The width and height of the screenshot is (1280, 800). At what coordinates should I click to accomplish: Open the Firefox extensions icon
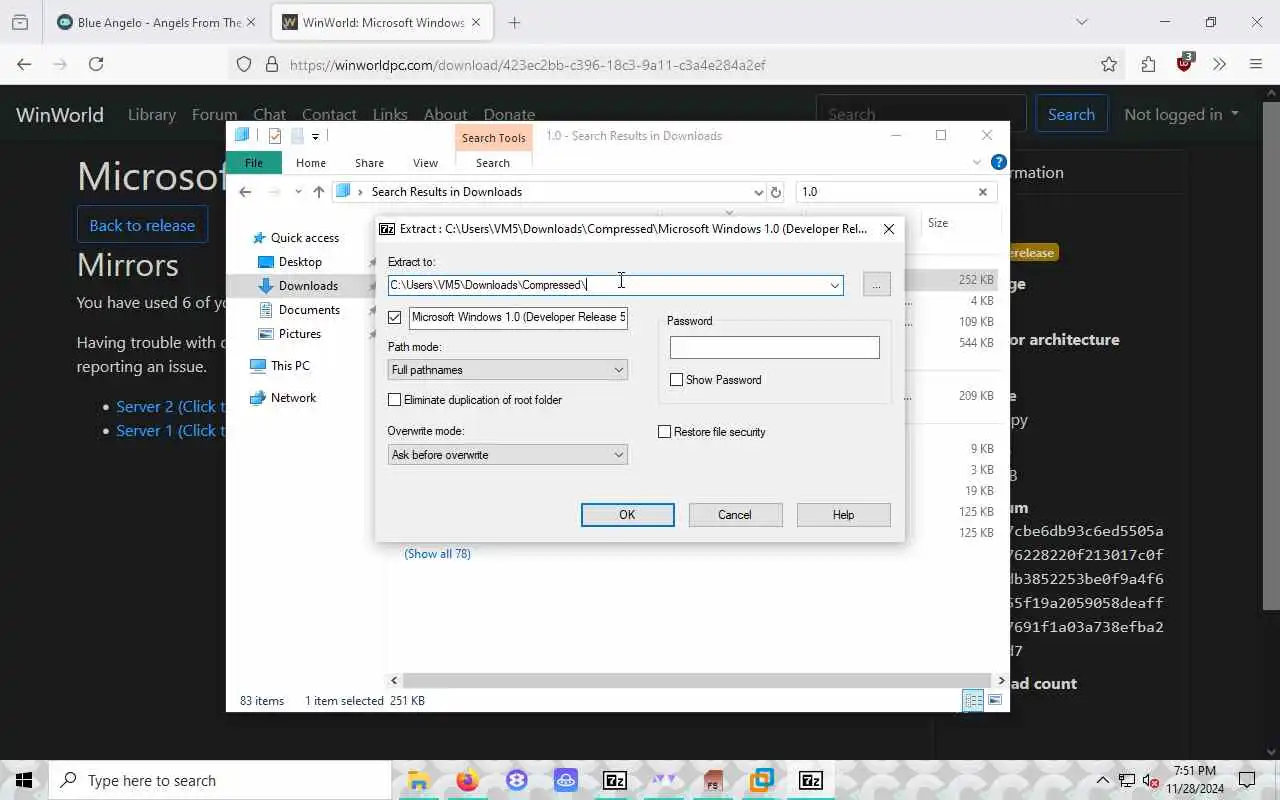click(1148, 64)
